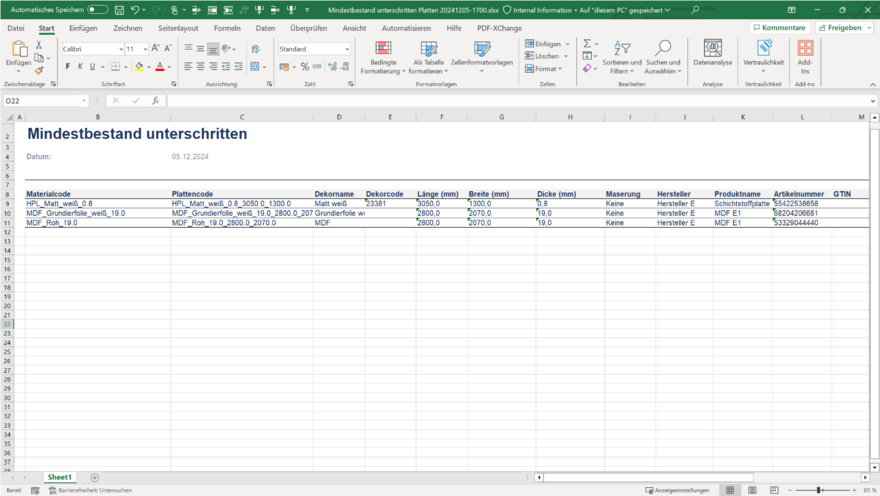Screen dimensions: 880x496
Task: Click the Kommentare button
Action: [780, 27]
